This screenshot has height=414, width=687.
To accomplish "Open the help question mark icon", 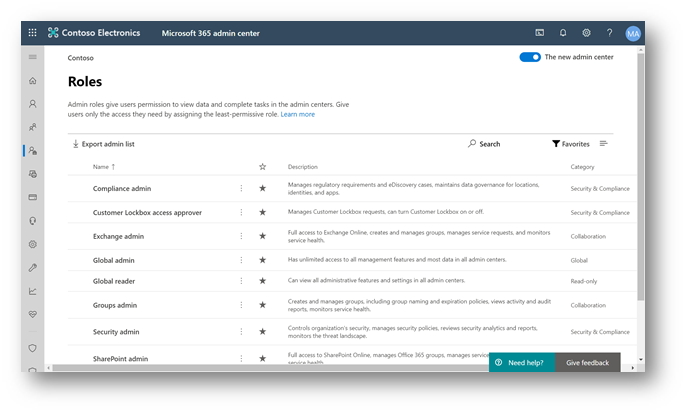I will coord(609,32).
